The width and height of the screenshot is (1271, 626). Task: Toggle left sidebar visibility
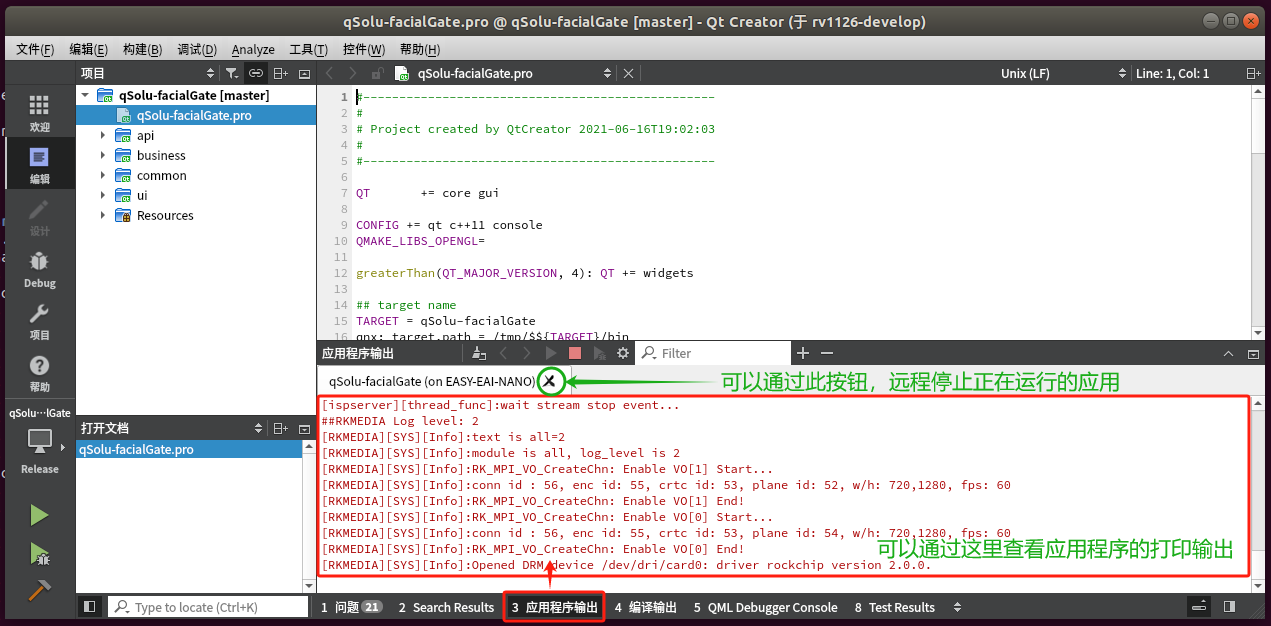coord(90,607)
